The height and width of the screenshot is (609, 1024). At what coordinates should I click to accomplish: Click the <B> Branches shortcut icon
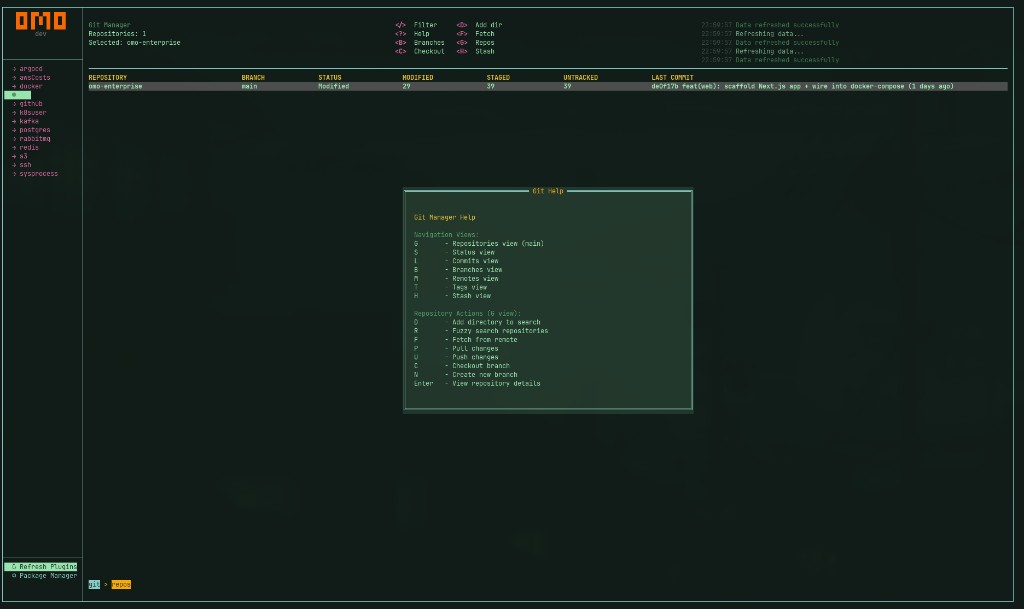click(x=400, y=42)
